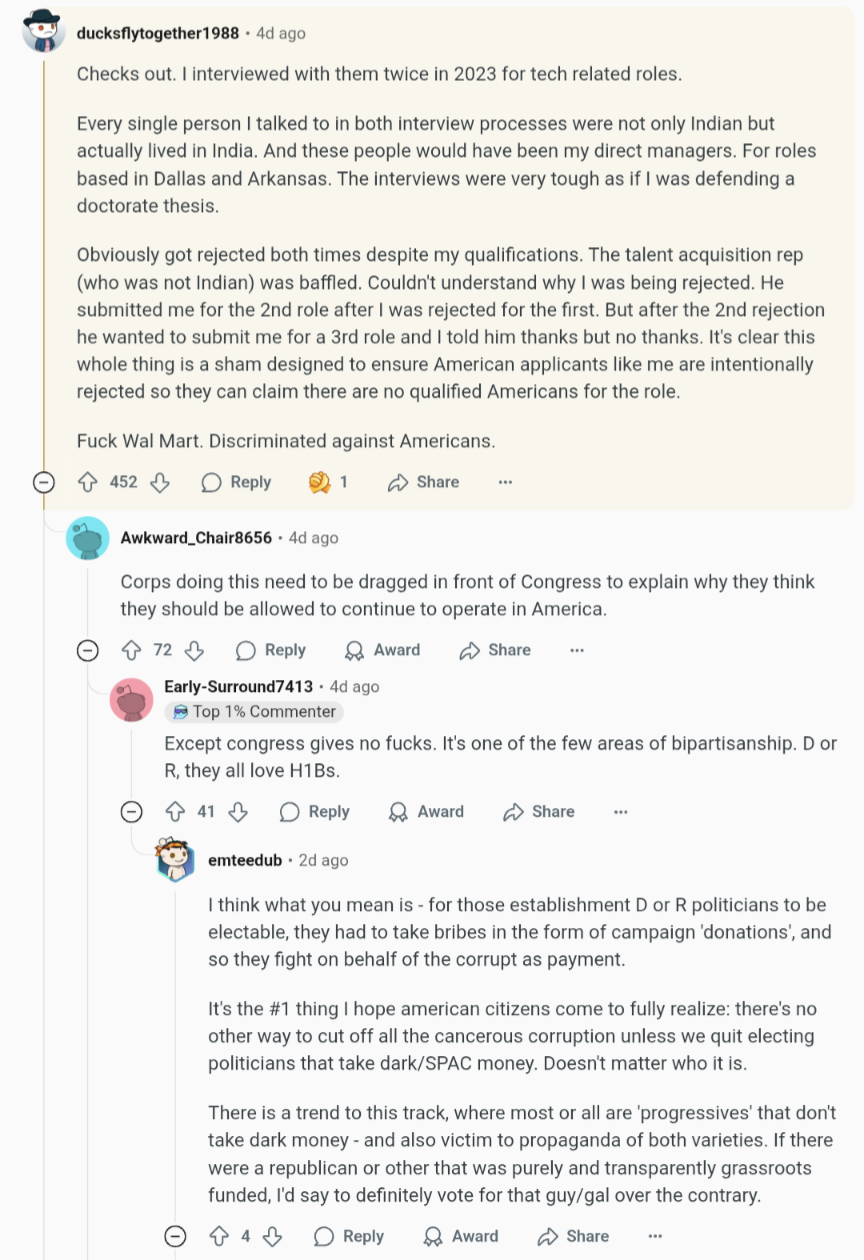This screenshot has height=1260, width=864.
Task: Downvote emteedub's comment with 4 votes
Action: (272, 1236)
